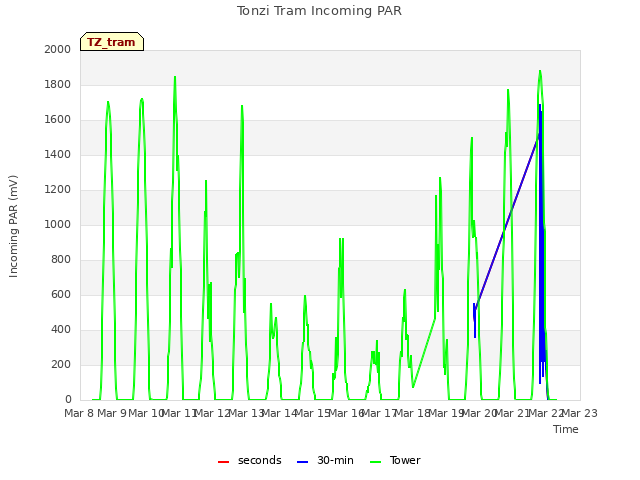Click the blue 30-min diagonal line segment
The height and width of the screenshot is (480, 640).
(507, 223)
